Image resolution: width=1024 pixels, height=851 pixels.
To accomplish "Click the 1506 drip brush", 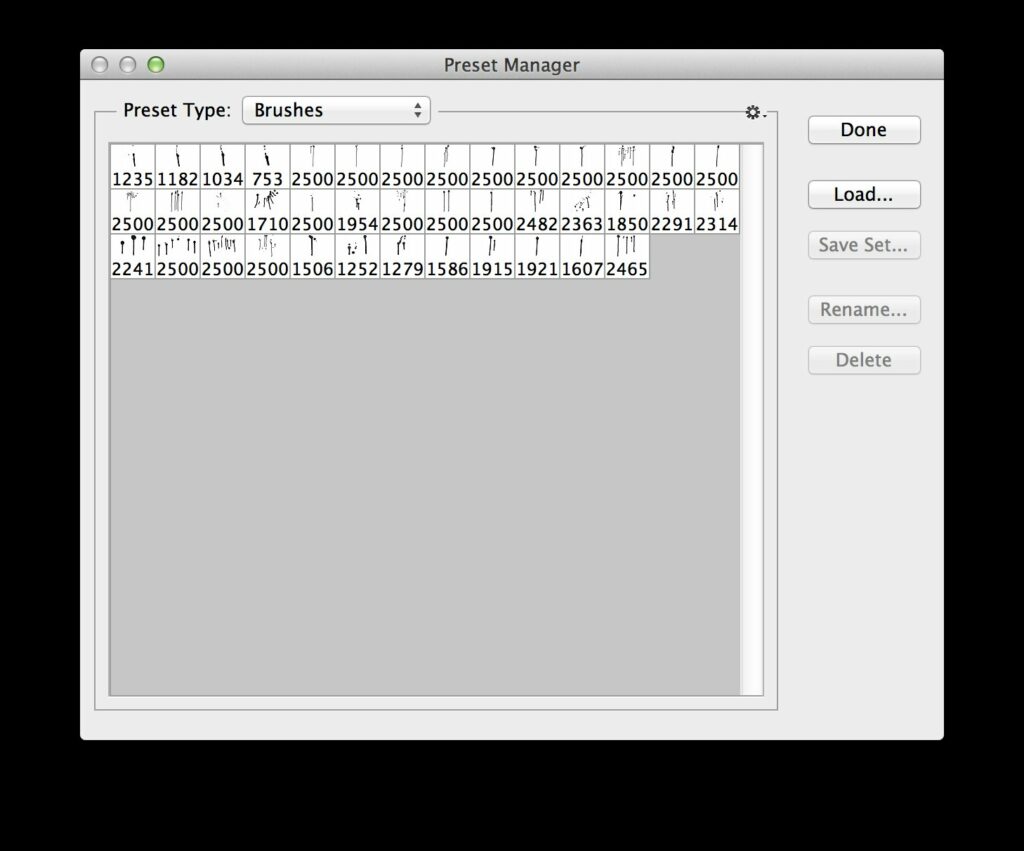I will [x=312, y=257].
